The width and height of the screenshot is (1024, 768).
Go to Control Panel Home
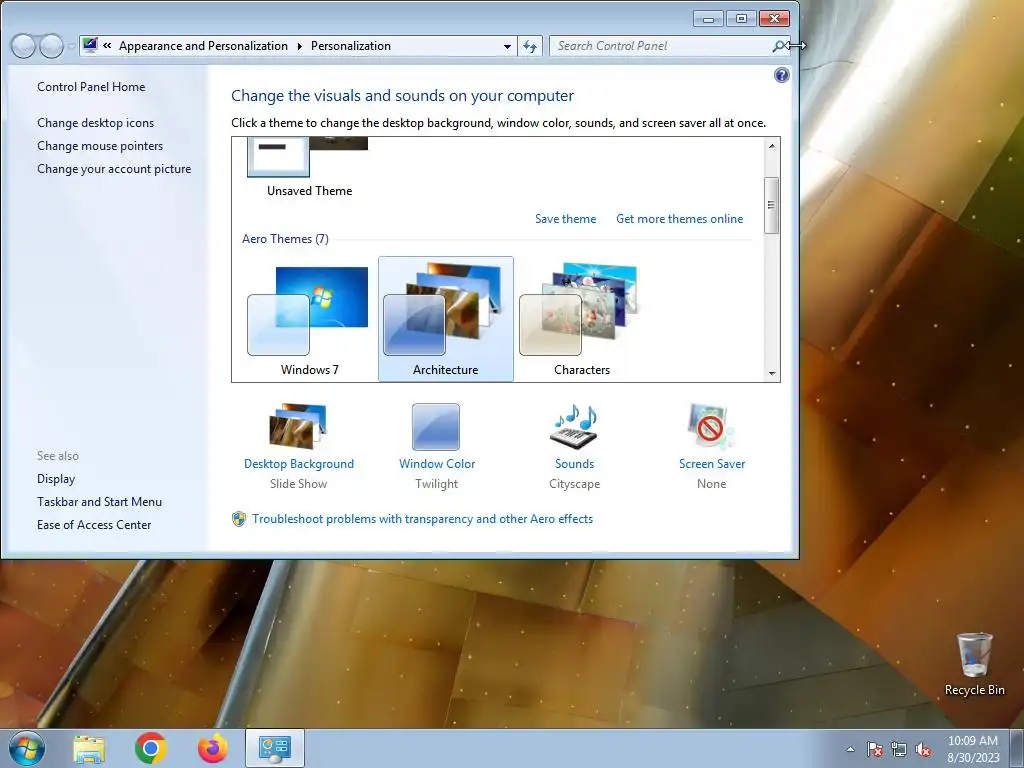pos(91,87)
